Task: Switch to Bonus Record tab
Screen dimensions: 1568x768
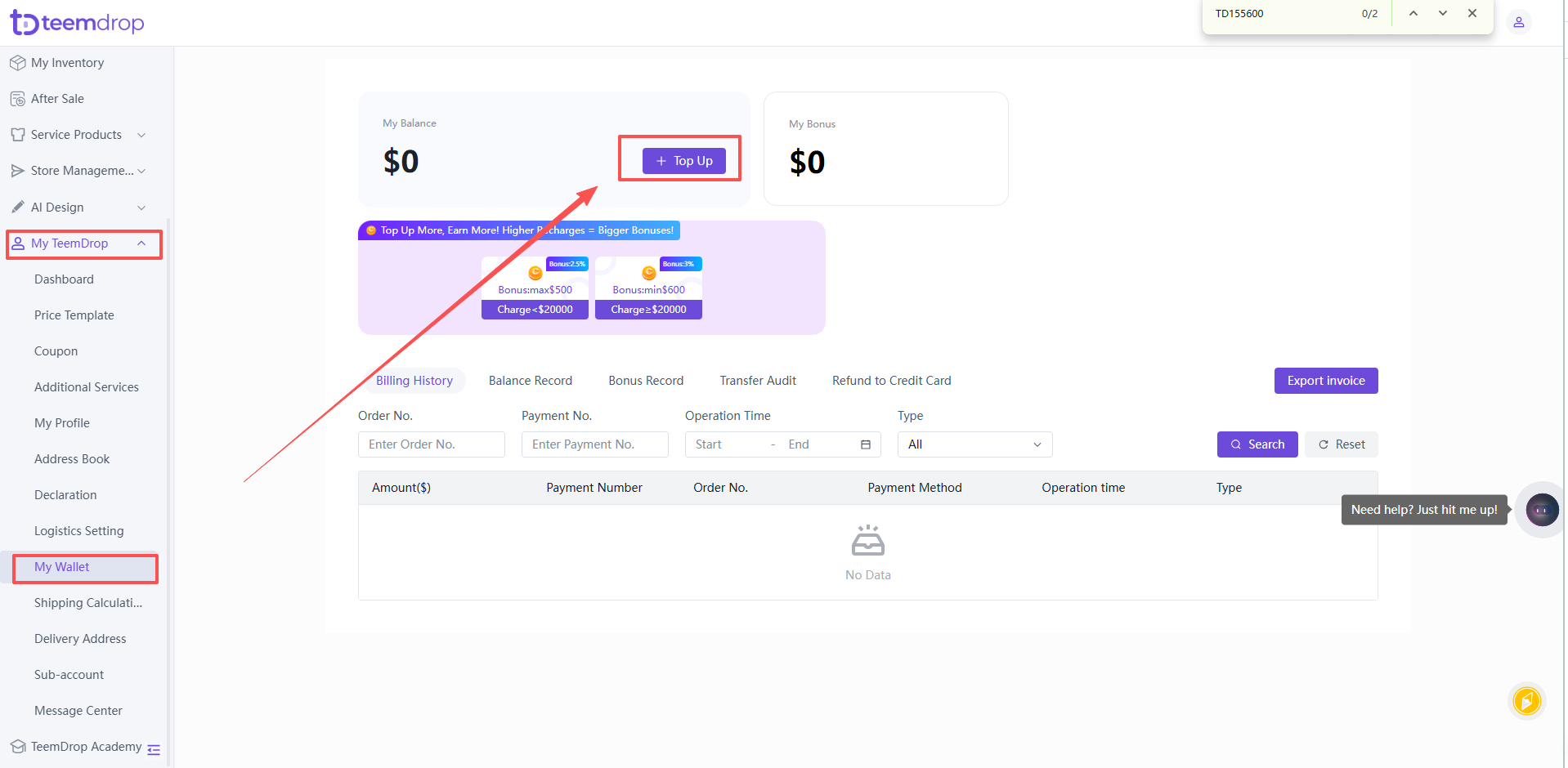Action: (x=646, y=381)
